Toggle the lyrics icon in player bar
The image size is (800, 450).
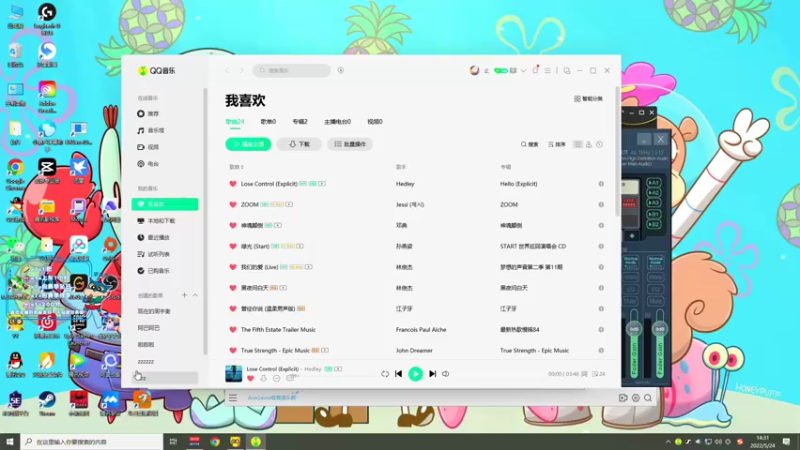585,374
